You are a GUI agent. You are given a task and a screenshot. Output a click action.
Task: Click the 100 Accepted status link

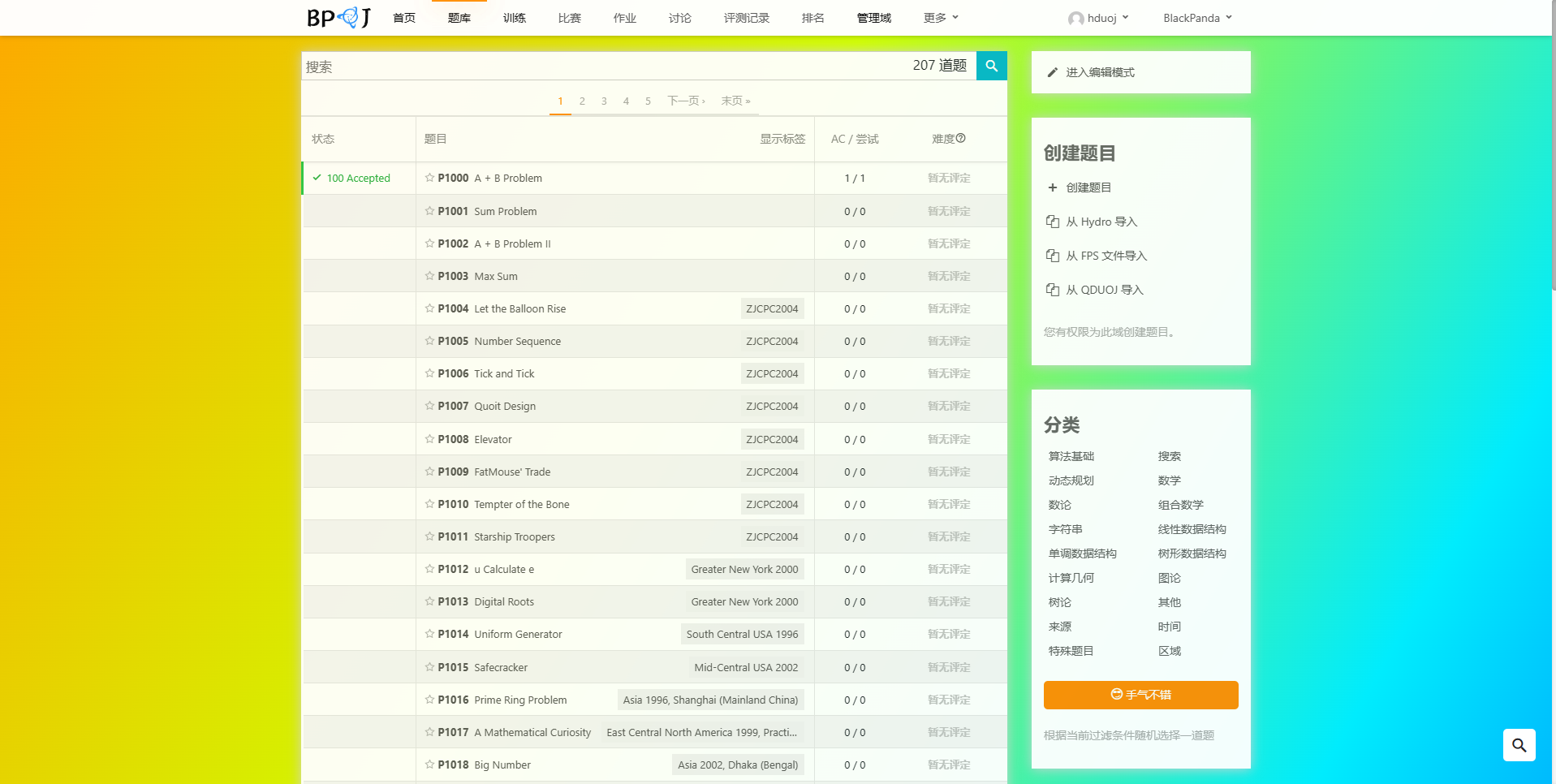coord(358,178)
